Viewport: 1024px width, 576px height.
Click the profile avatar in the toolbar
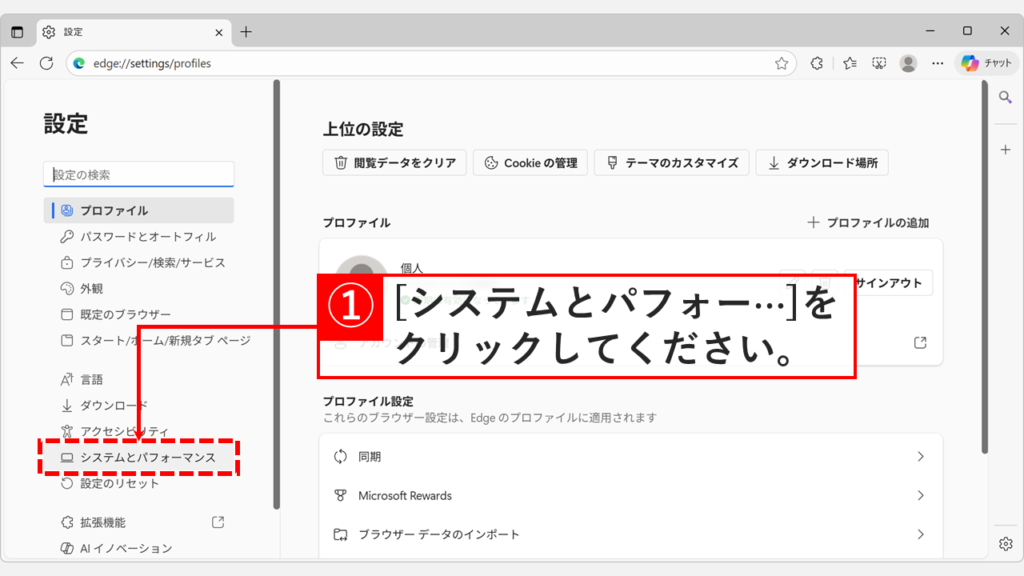(x=908, y=62)
